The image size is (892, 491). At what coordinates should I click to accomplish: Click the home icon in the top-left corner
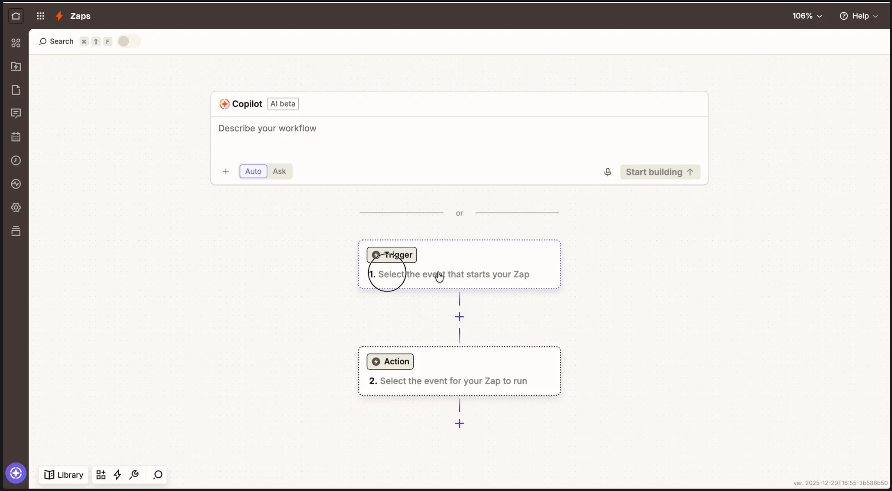(15, 16)
